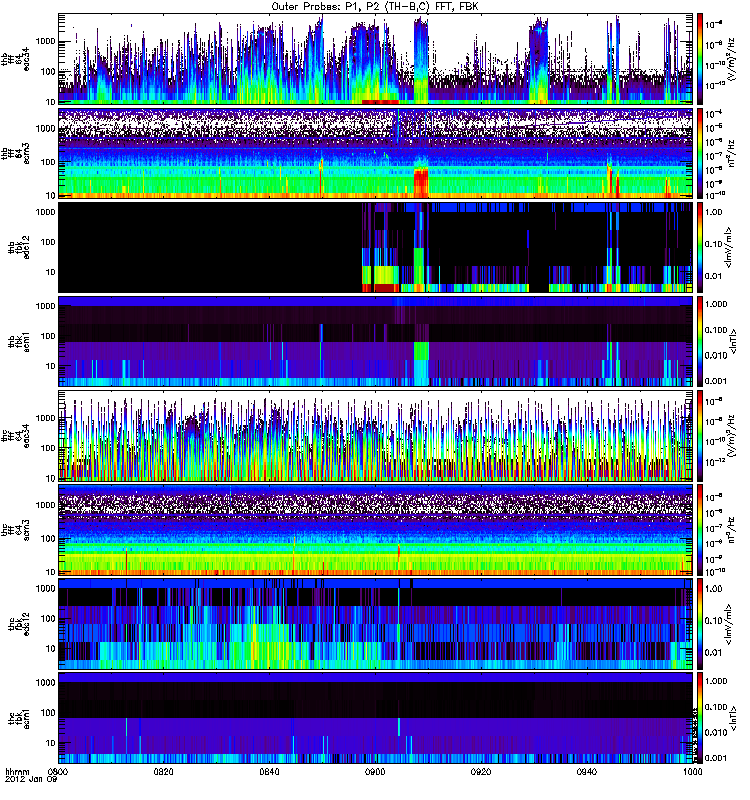
Task: Click the (V/m)²/Hz unit label of top panel
Action: (731, 59)
